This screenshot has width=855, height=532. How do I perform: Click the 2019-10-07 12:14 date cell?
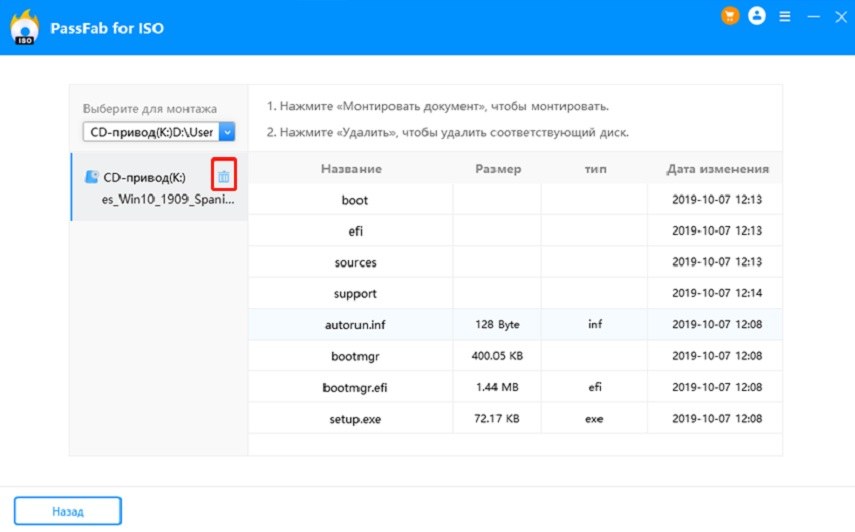point(717,293)
